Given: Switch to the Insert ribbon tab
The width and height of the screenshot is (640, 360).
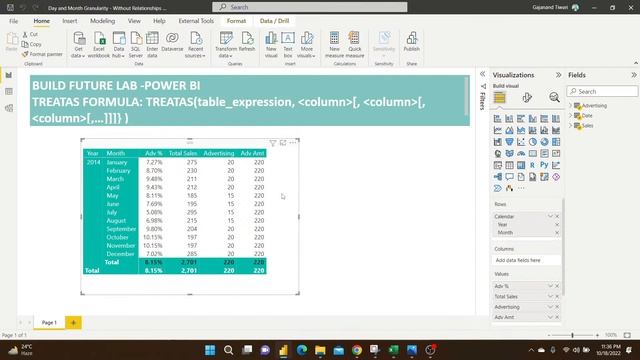Looking at the screenshot, I should coord(70,21).
